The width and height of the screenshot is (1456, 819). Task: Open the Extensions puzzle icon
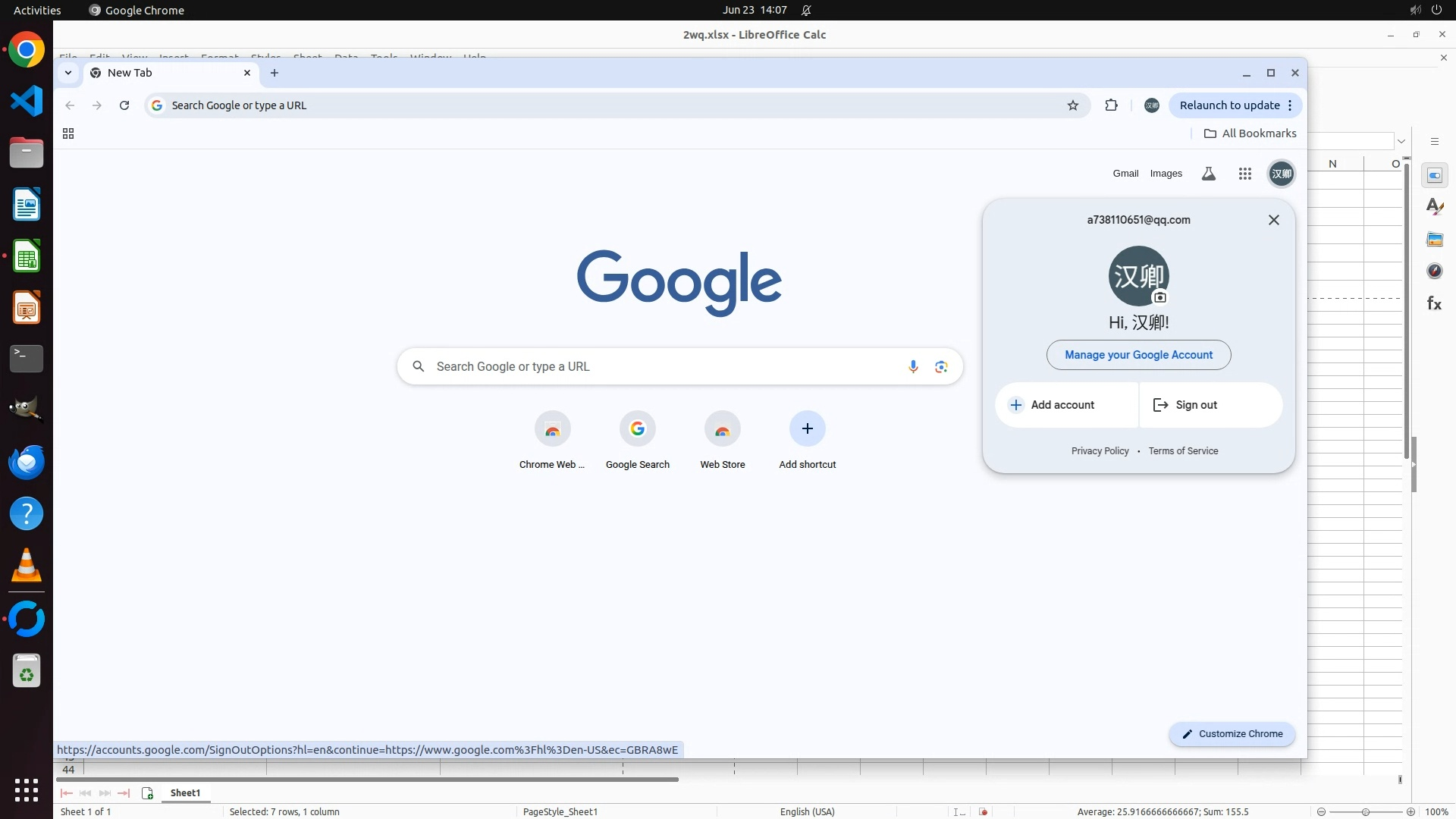(1111, 105)
